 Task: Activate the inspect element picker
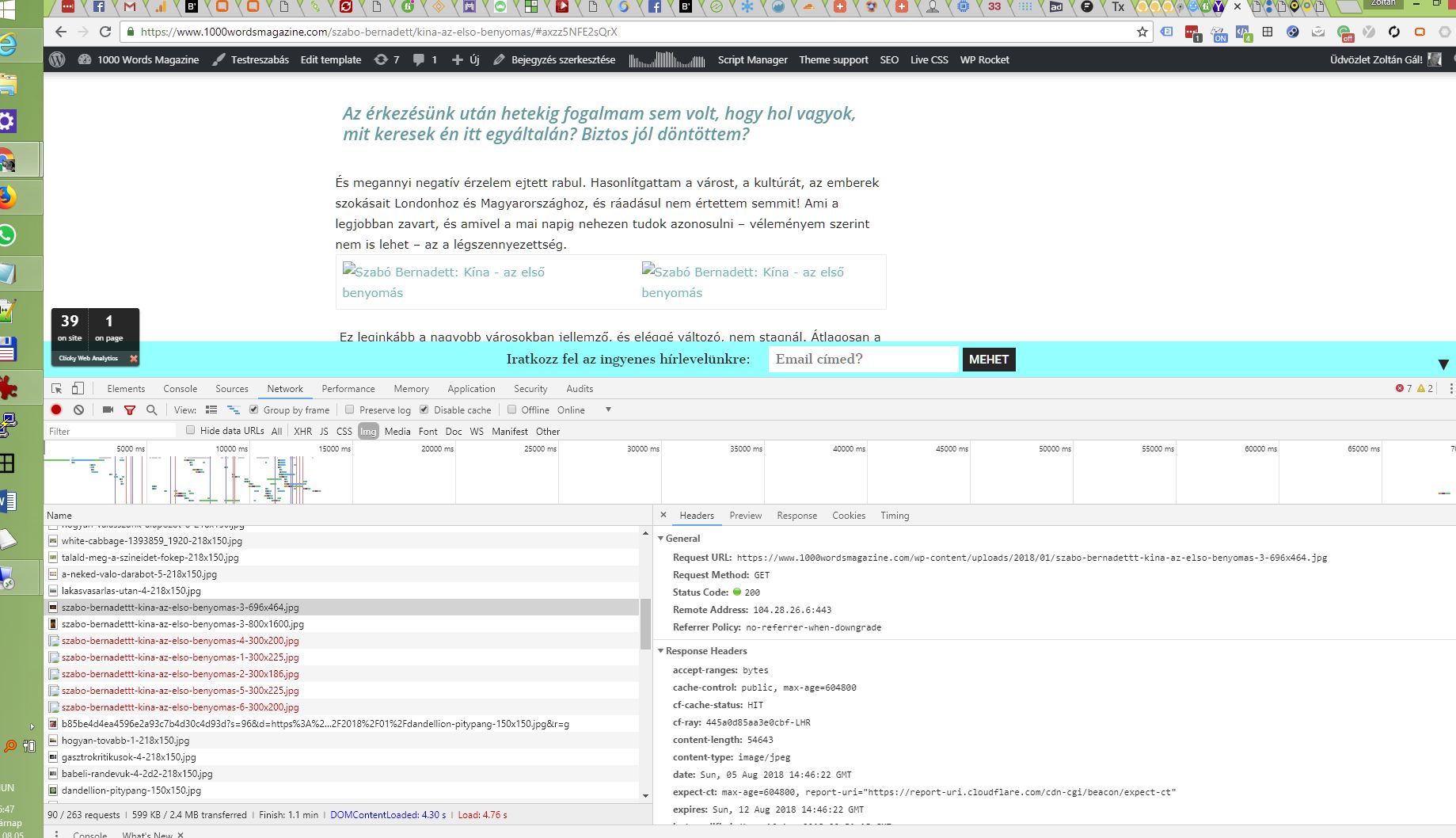coord(56,388)
